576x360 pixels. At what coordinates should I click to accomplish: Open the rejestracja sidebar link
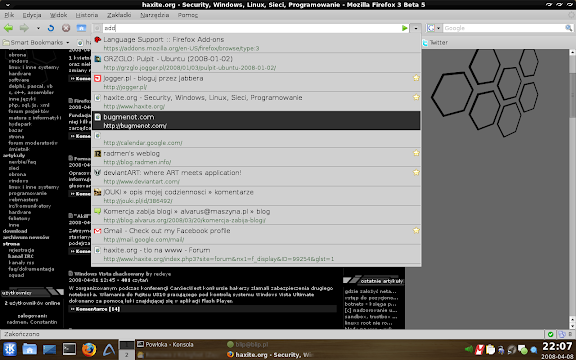(x=21, y=250)
